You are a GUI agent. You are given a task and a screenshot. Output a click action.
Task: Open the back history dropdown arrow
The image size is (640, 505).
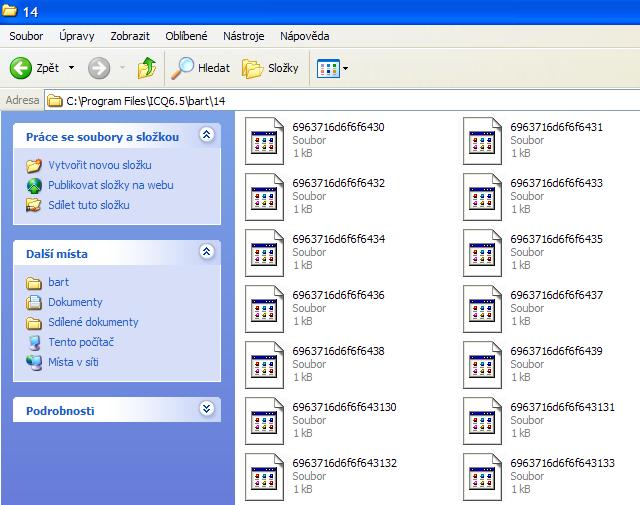coord(69,69)
